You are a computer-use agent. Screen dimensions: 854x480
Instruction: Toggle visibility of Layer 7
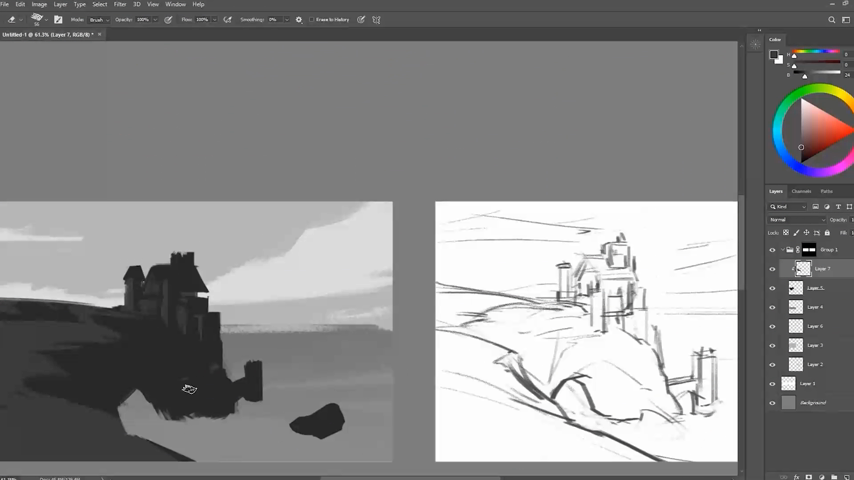coord(772,269)
